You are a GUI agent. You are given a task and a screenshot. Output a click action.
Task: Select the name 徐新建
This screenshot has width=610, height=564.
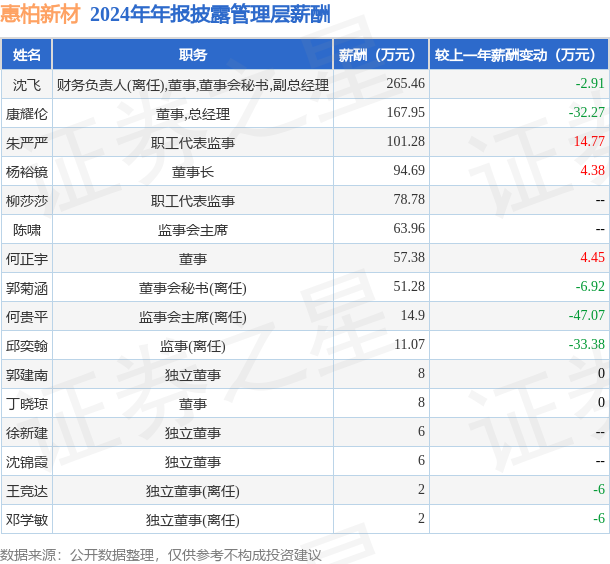point(26,433)
